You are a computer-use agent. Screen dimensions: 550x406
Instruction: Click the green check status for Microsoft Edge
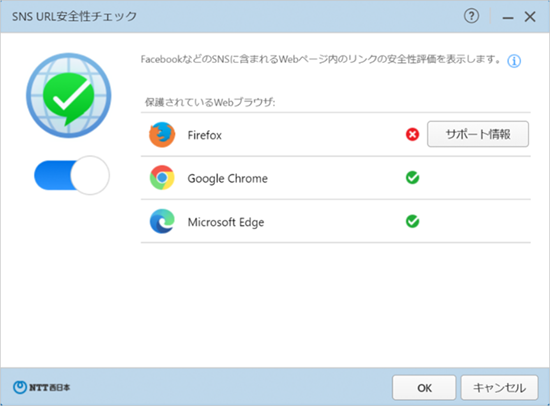pyautogui.click(x=412, y=221)
